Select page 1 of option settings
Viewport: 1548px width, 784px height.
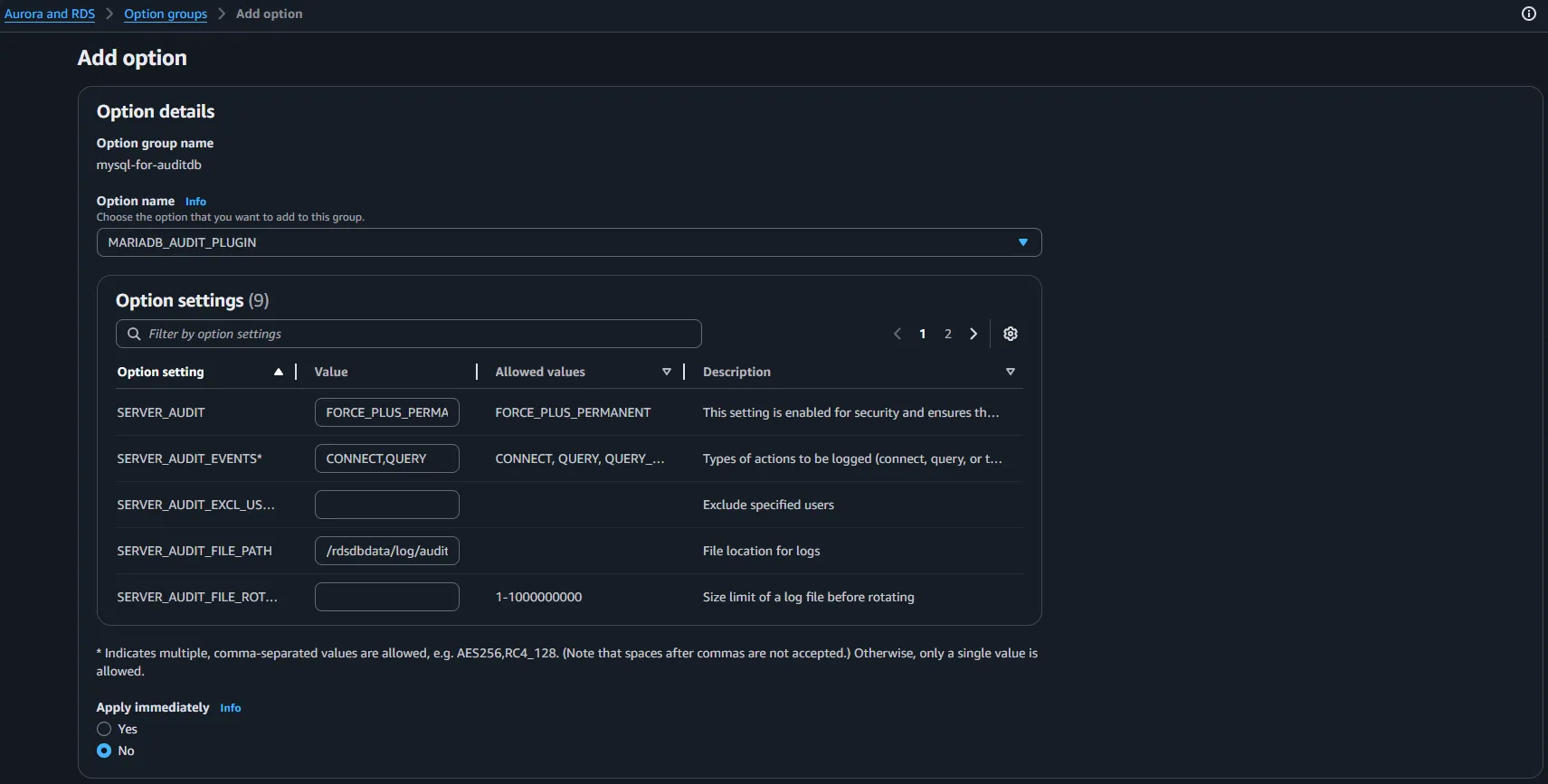coord(923,334)
